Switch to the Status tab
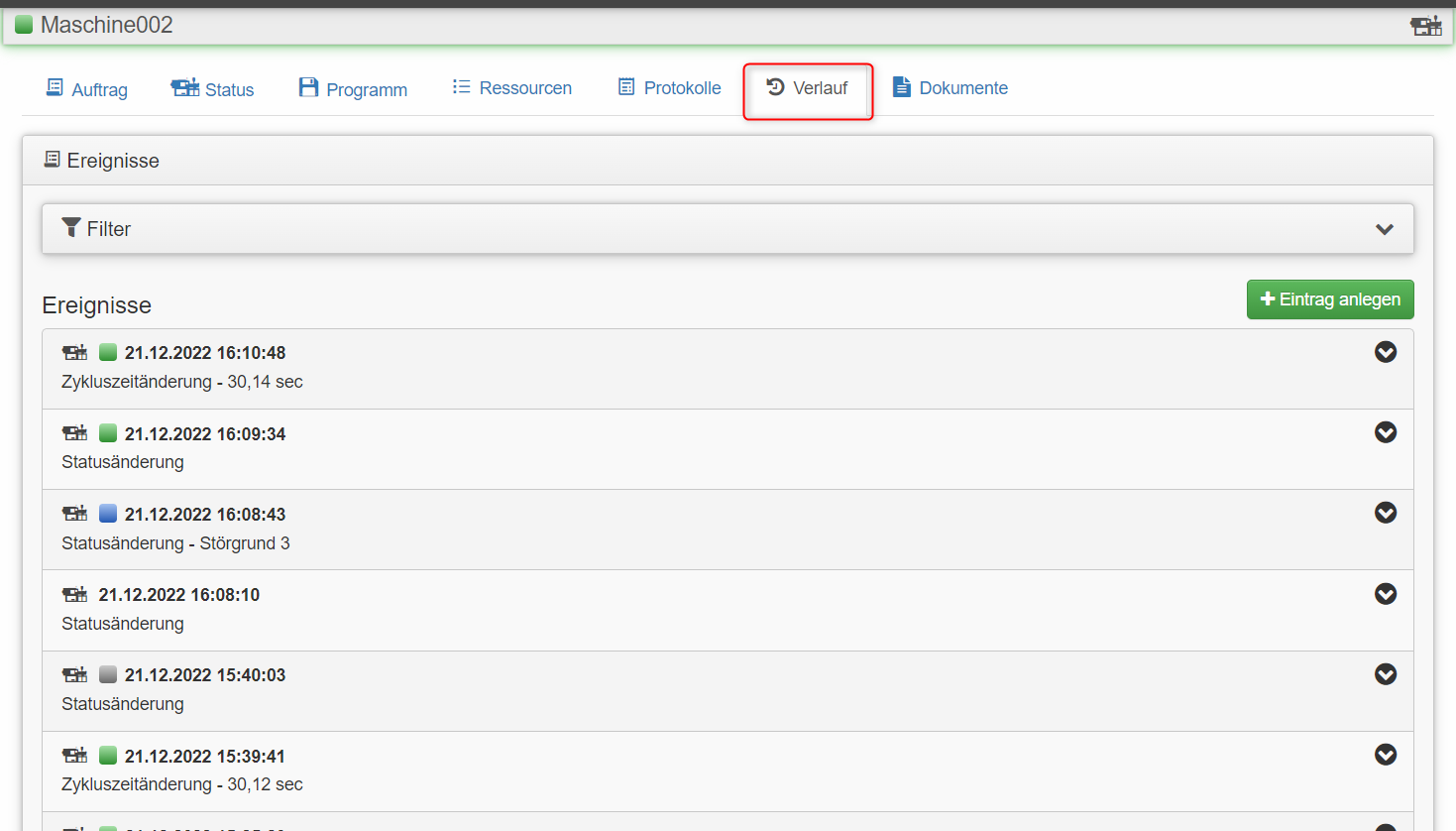Viewport: 1456px width, 831px height. [x=213, y=89]
